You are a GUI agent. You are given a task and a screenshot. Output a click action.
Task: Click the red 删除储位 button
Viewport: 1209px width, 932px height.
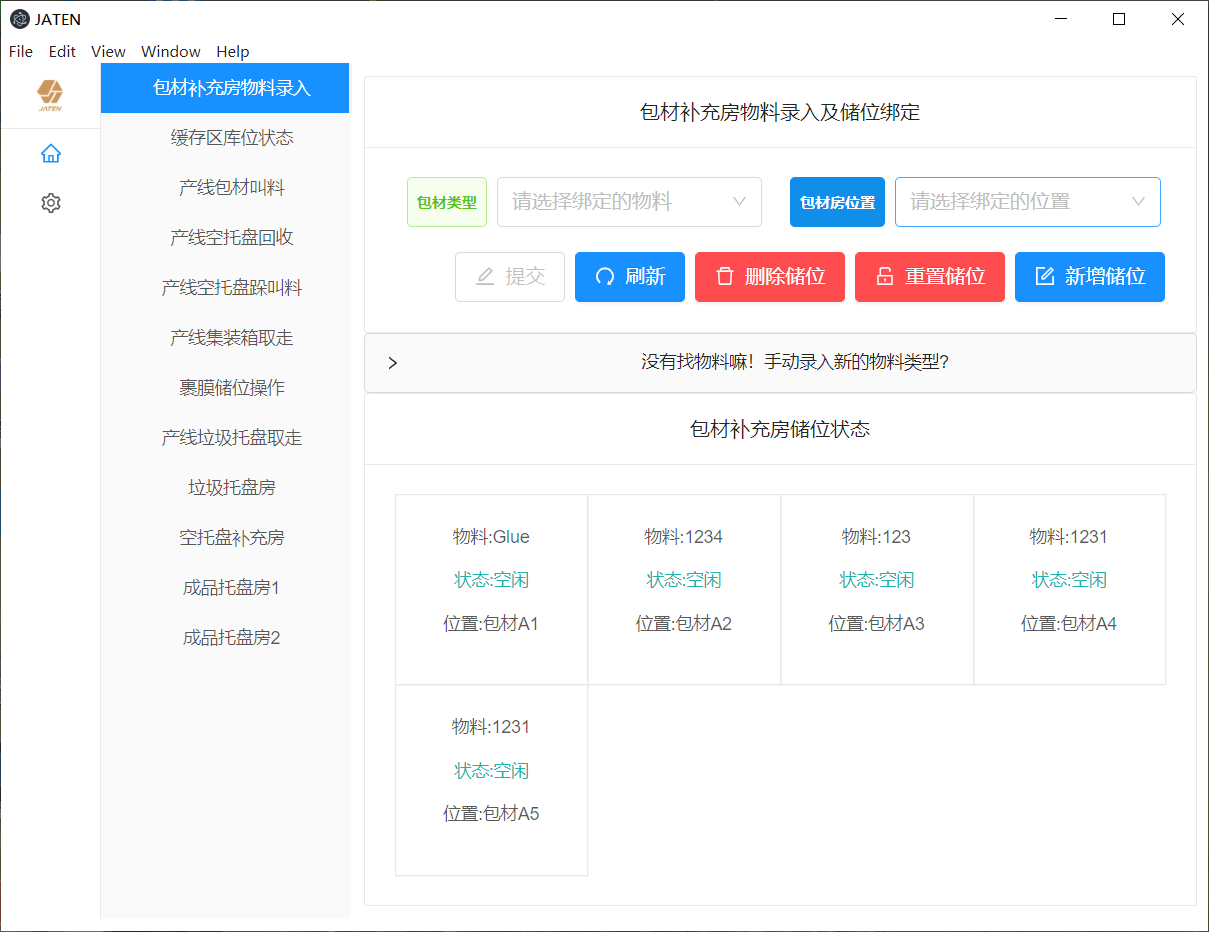[770, 277]
